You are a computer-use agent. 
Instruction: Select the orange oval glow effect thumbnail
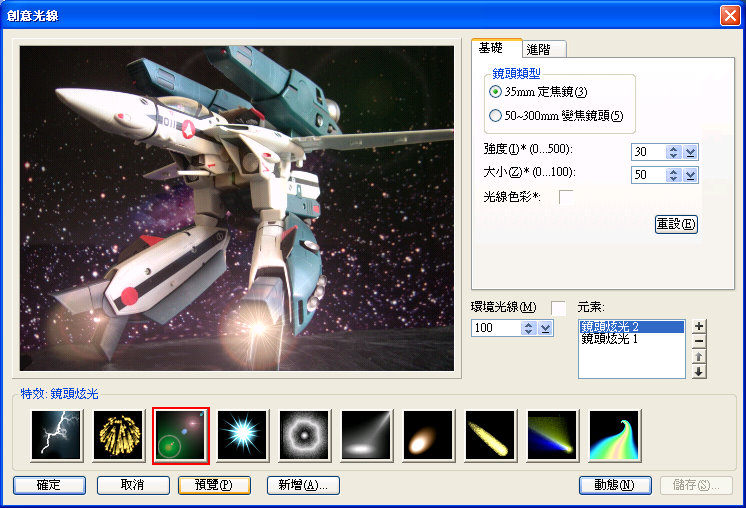[429, 435]
